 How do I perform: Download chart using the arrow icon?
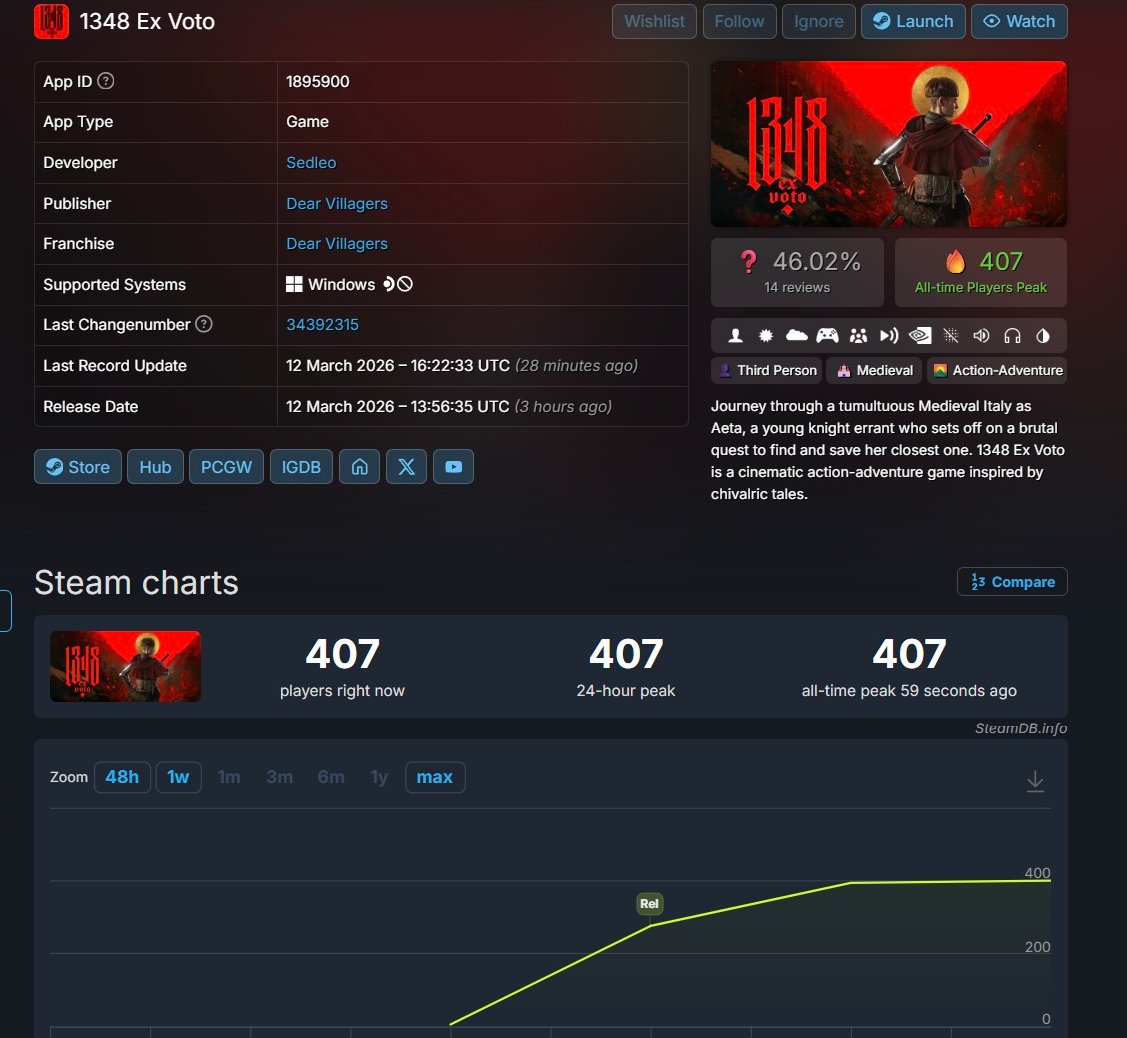pos(1035,781)
